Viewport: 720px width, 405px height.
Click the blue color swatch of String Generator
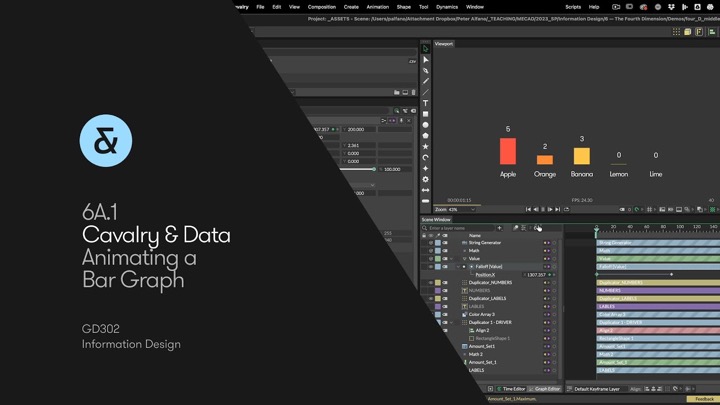point(438,242)
